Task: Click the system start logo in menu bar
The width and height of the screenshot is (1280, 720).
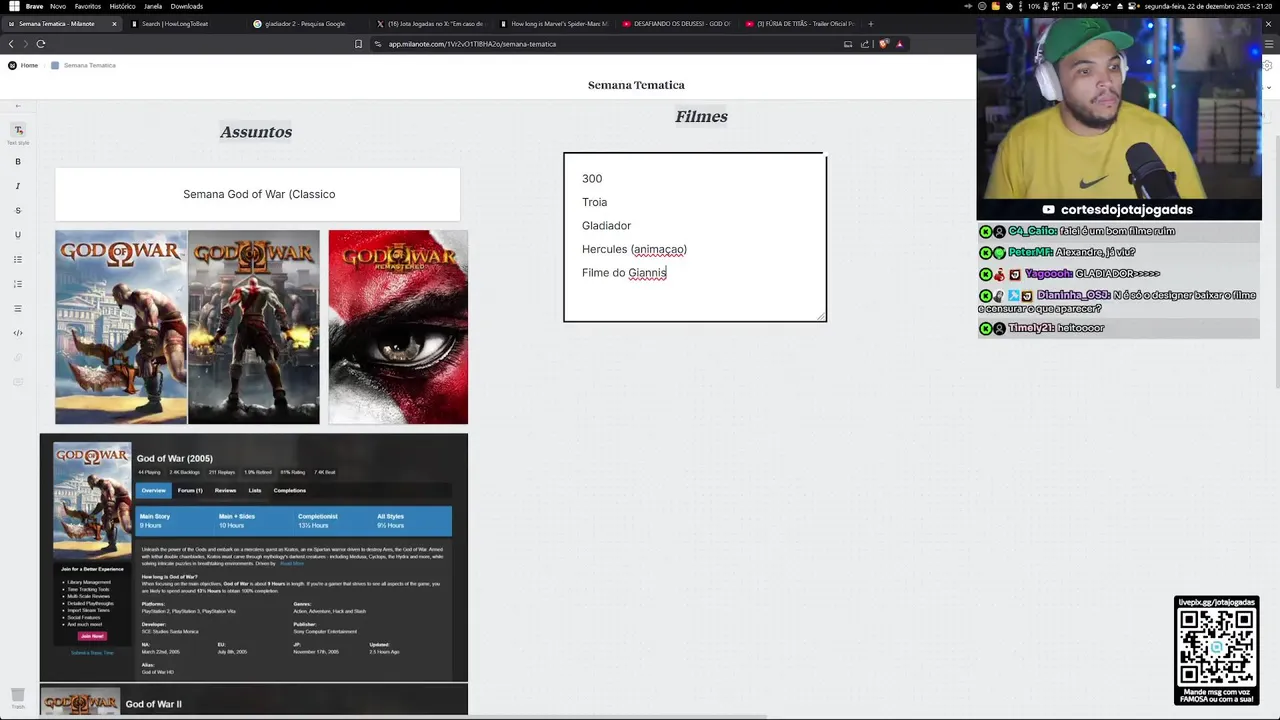Action: point(13,6)
